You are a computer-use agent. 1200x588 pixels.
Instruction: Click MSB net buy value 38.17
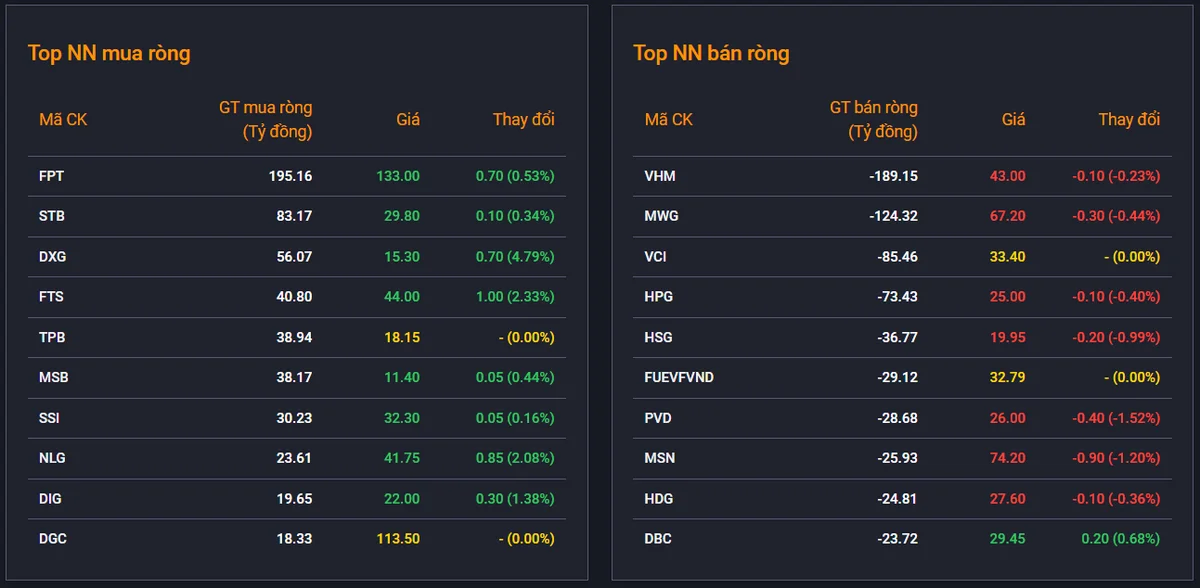coord(294,378)
